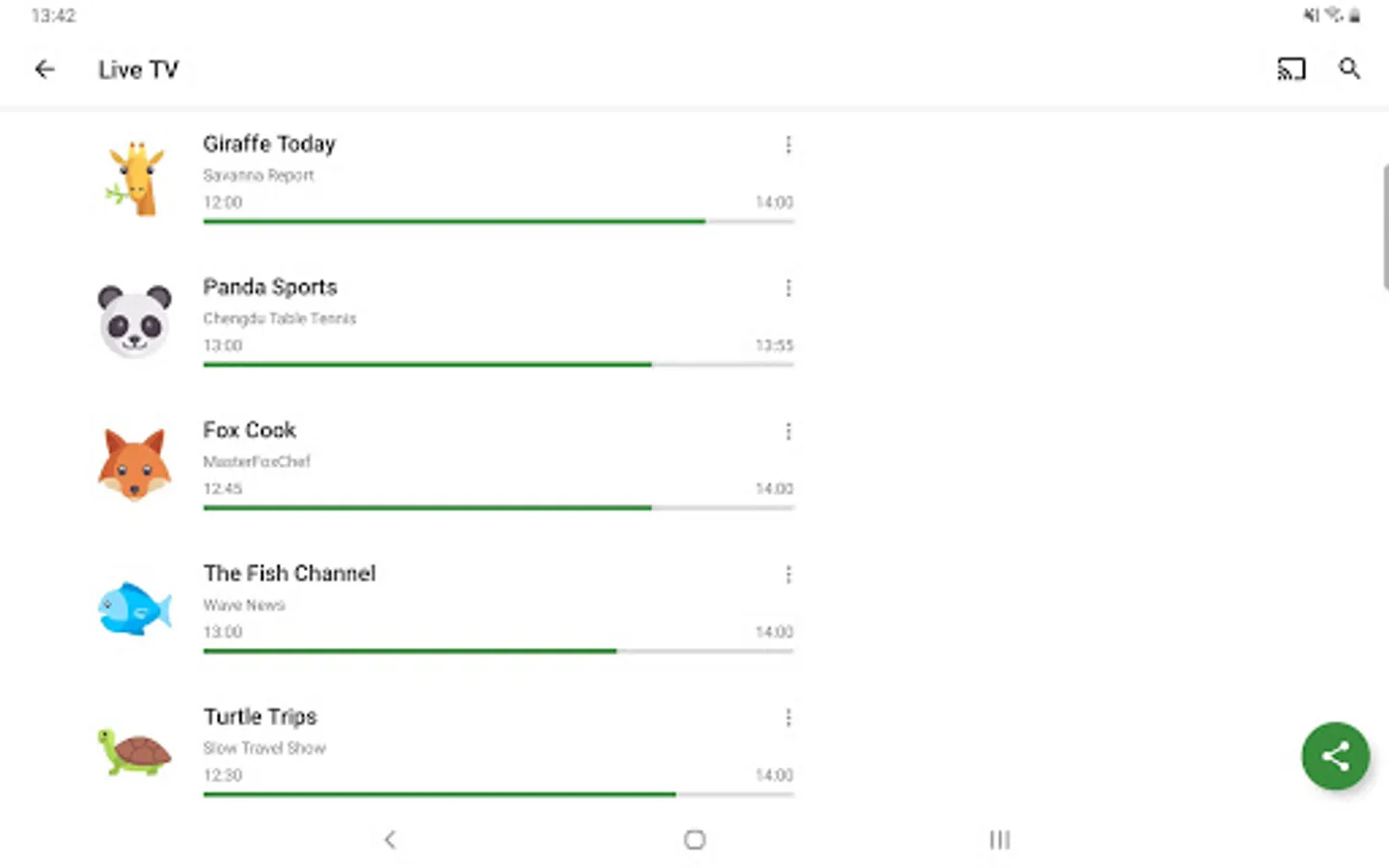
Task: Open the Panda Sports overflow menu
Action: [788, 288]
